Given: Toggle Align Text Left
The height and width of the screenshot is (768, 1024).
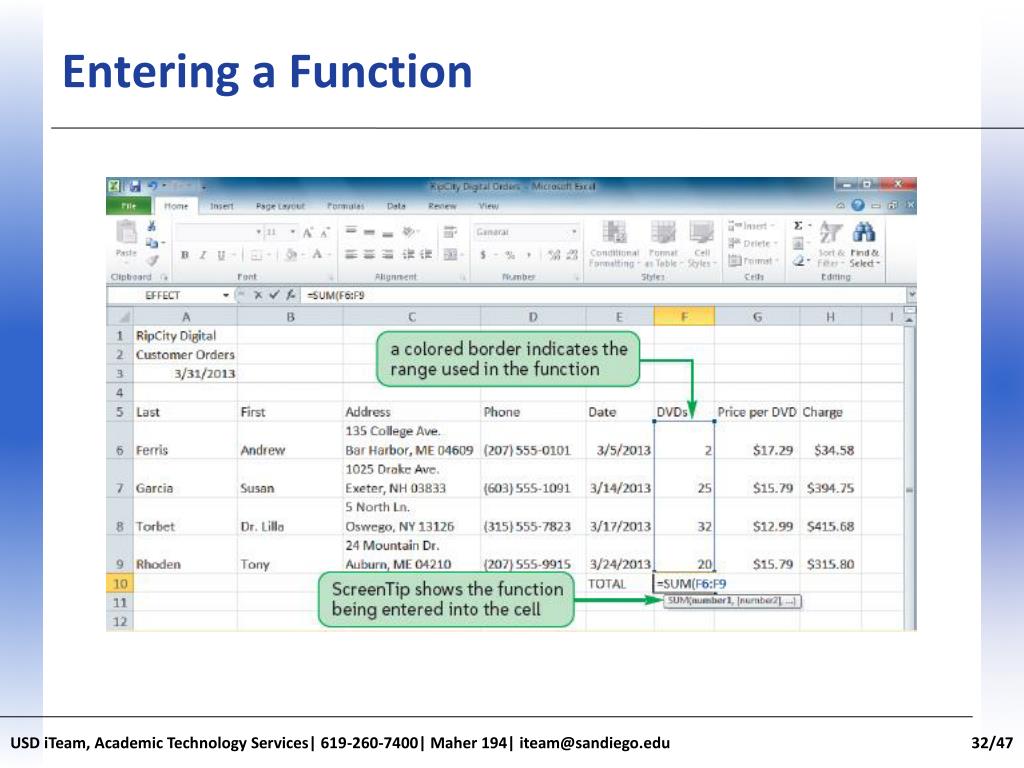Looking at the screenshot, I should [x=351, y=255].
